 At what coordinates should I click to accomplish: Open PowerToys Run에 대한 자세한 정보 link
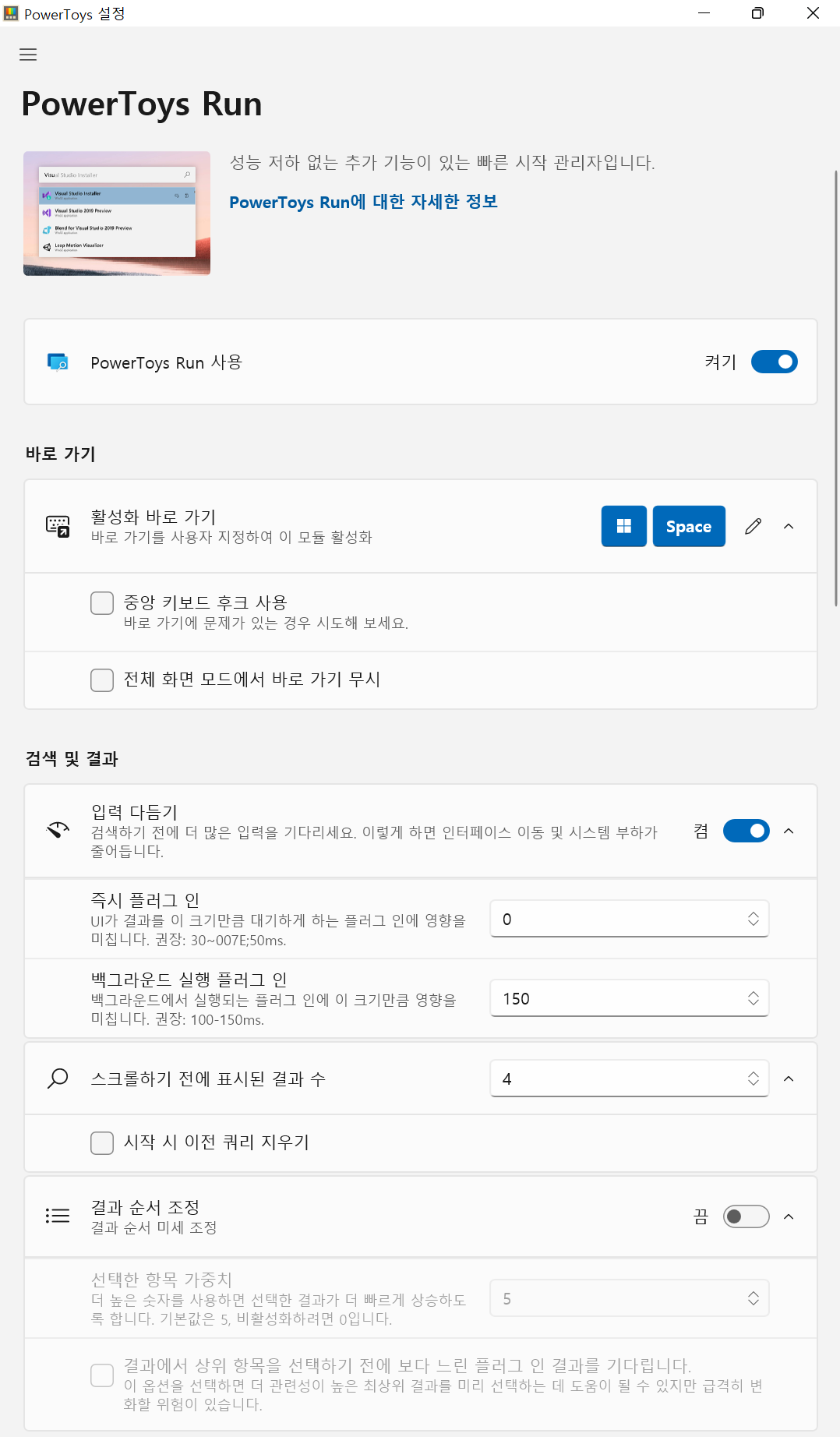coord(363,202)
